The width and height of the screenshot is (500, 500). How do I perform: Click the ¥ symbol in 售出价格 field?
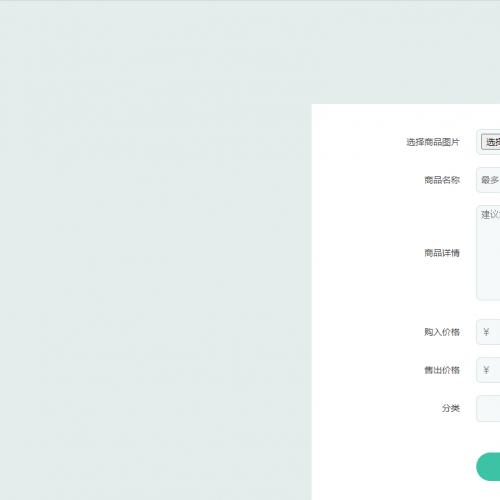[x=486, y=370]
